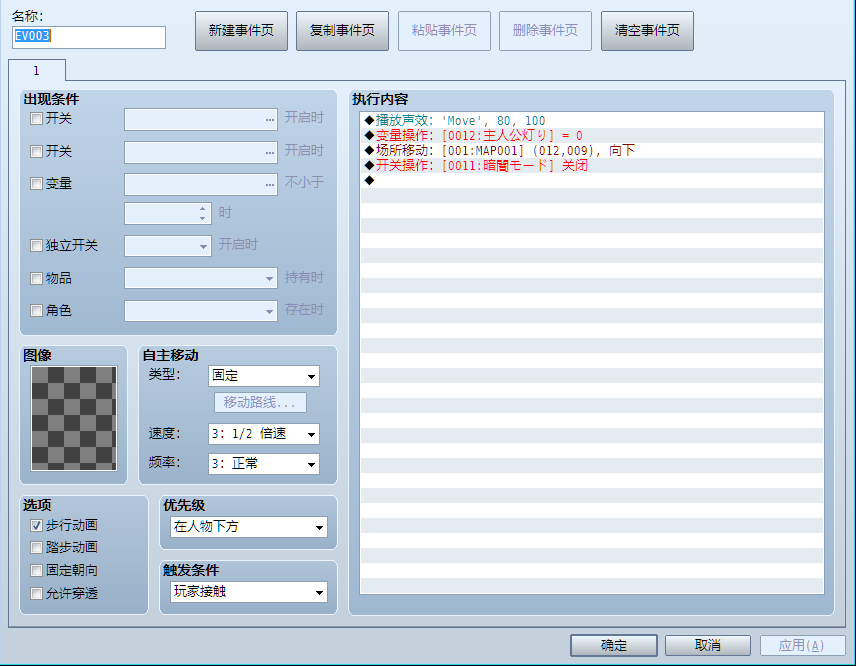Click the 粘贴事件页 button

pyautogui.click(x=444, y=31)
